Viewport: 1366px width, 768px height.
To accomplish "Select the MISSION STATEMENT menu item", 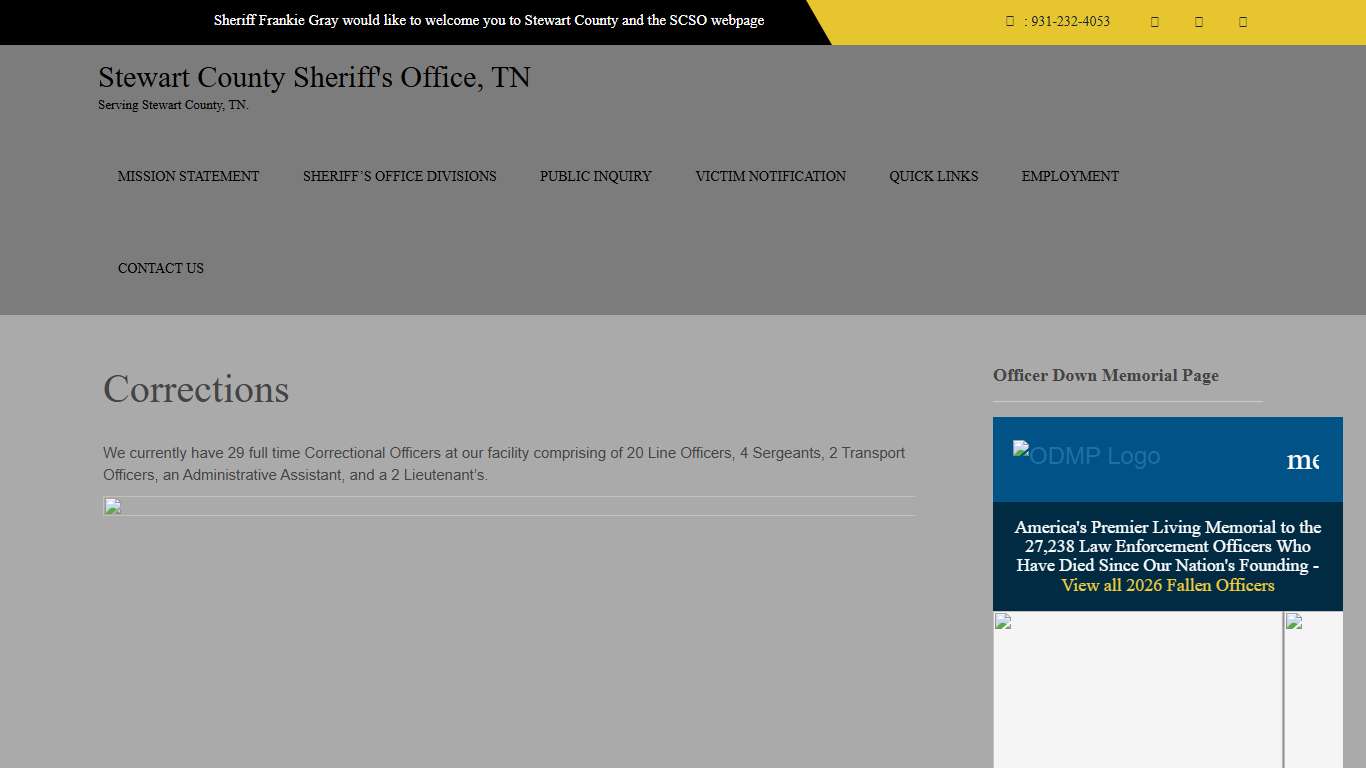I will (x=188, y=176).
